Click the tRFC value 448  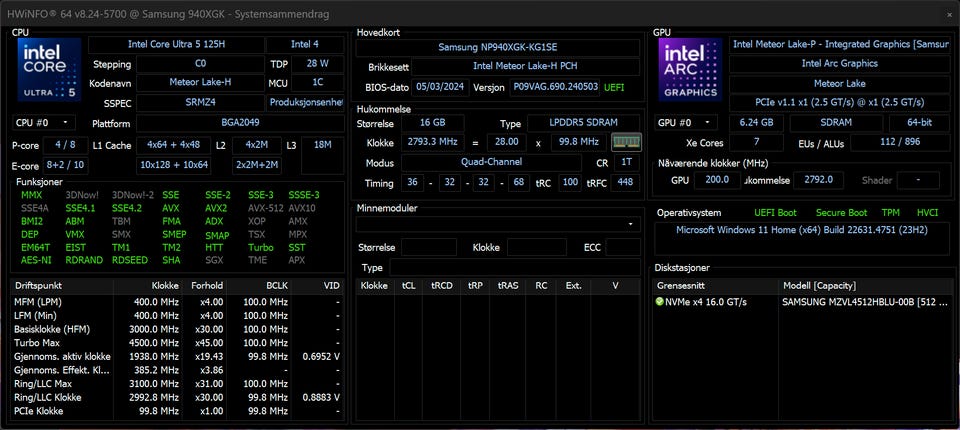[x=625, y=182]
